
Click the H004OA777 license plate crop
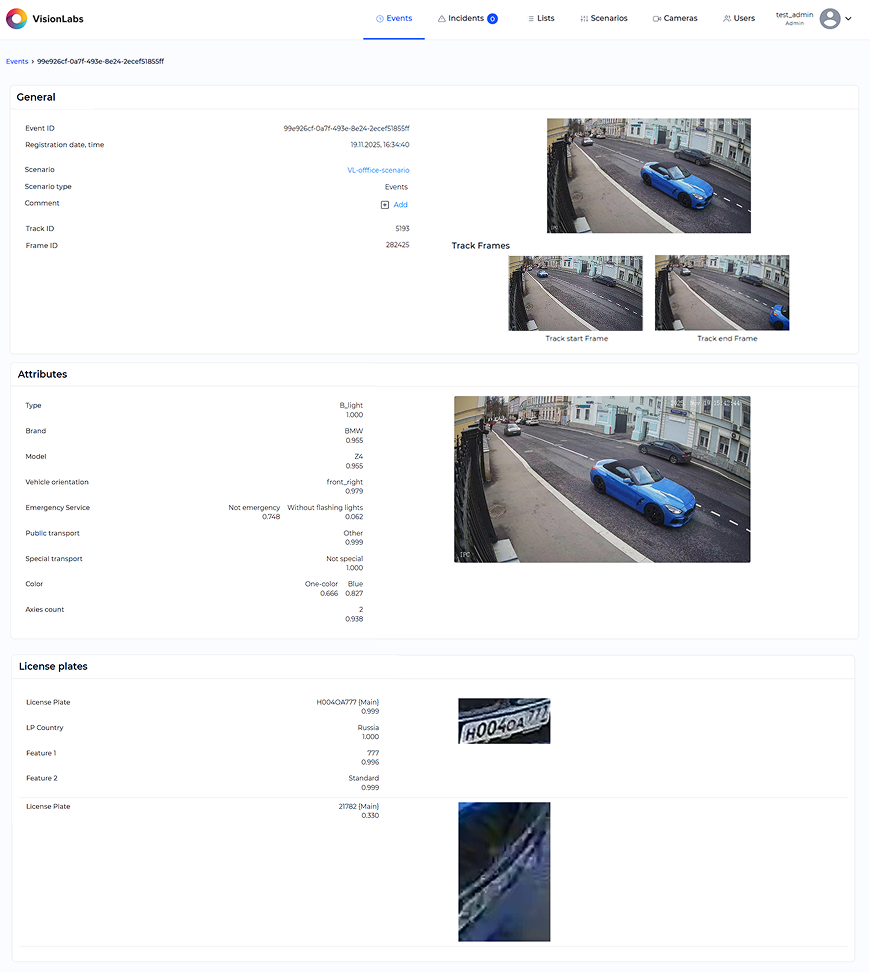[x=504, y=721]
